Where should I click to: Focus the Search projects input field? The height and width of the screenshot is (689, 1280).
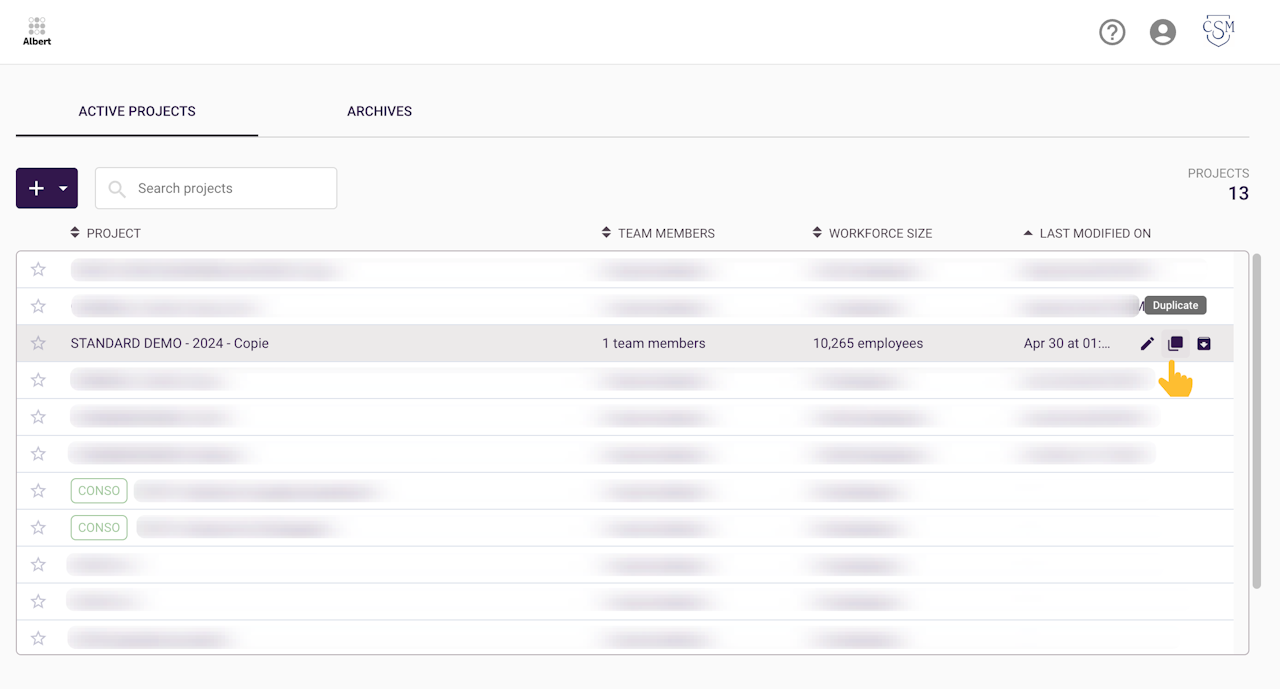point(230,188)
